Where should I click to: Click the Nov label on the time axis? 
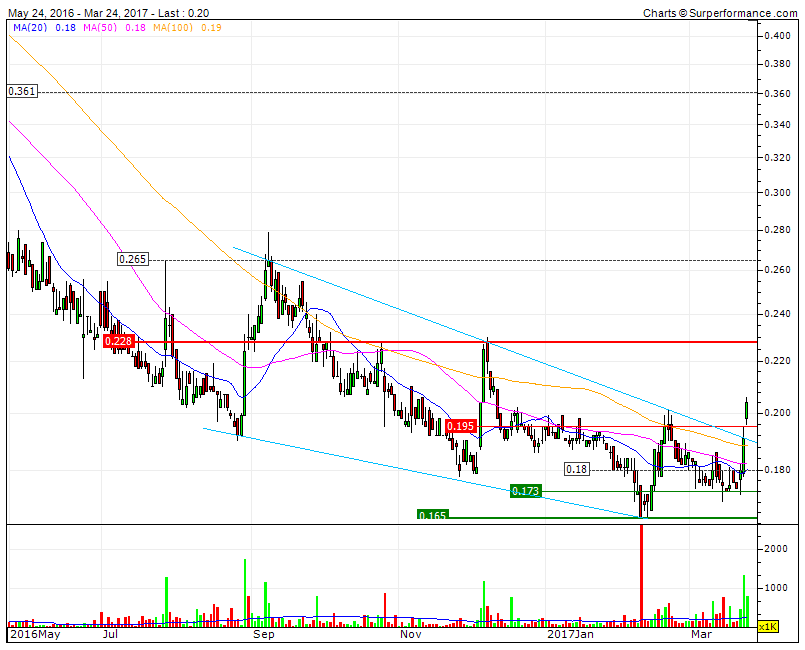click(411, 634)
